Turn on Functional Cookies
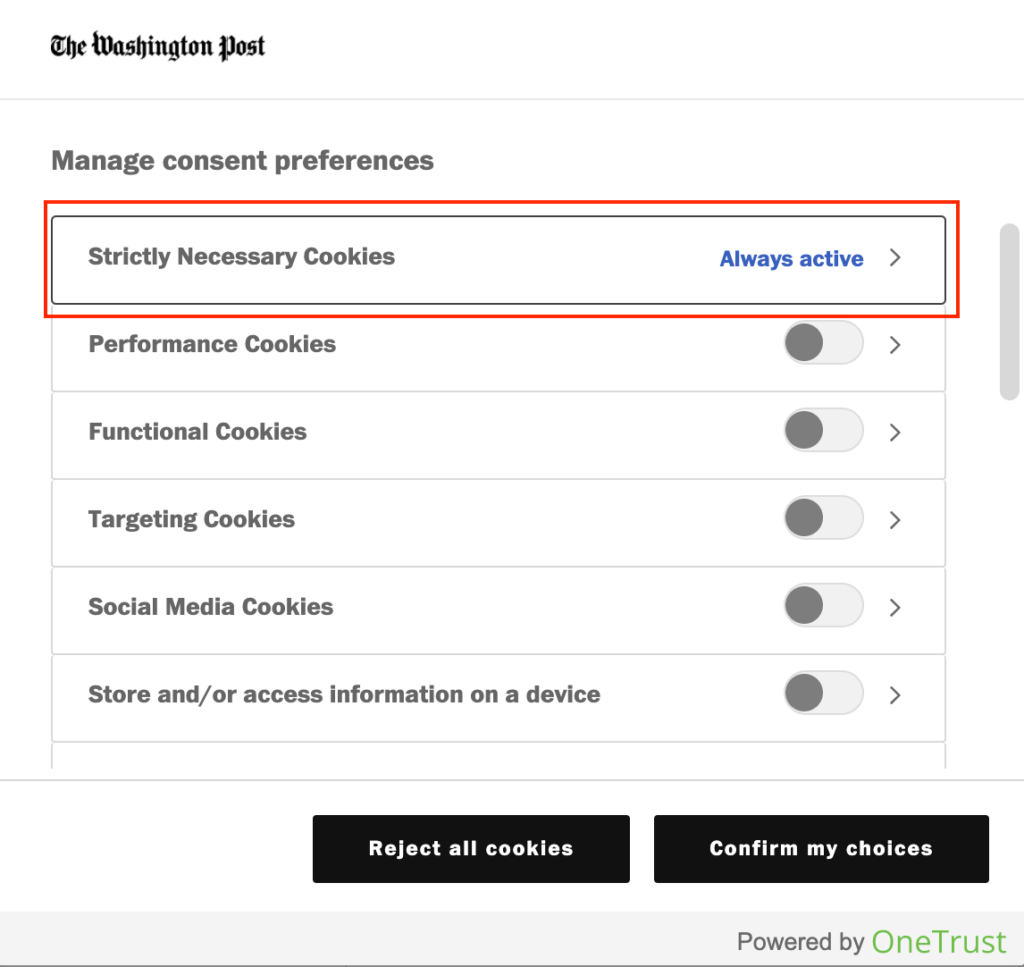The width and height of the screenshot is (1024, 967). pyautogui.click(x=822, y=430)
